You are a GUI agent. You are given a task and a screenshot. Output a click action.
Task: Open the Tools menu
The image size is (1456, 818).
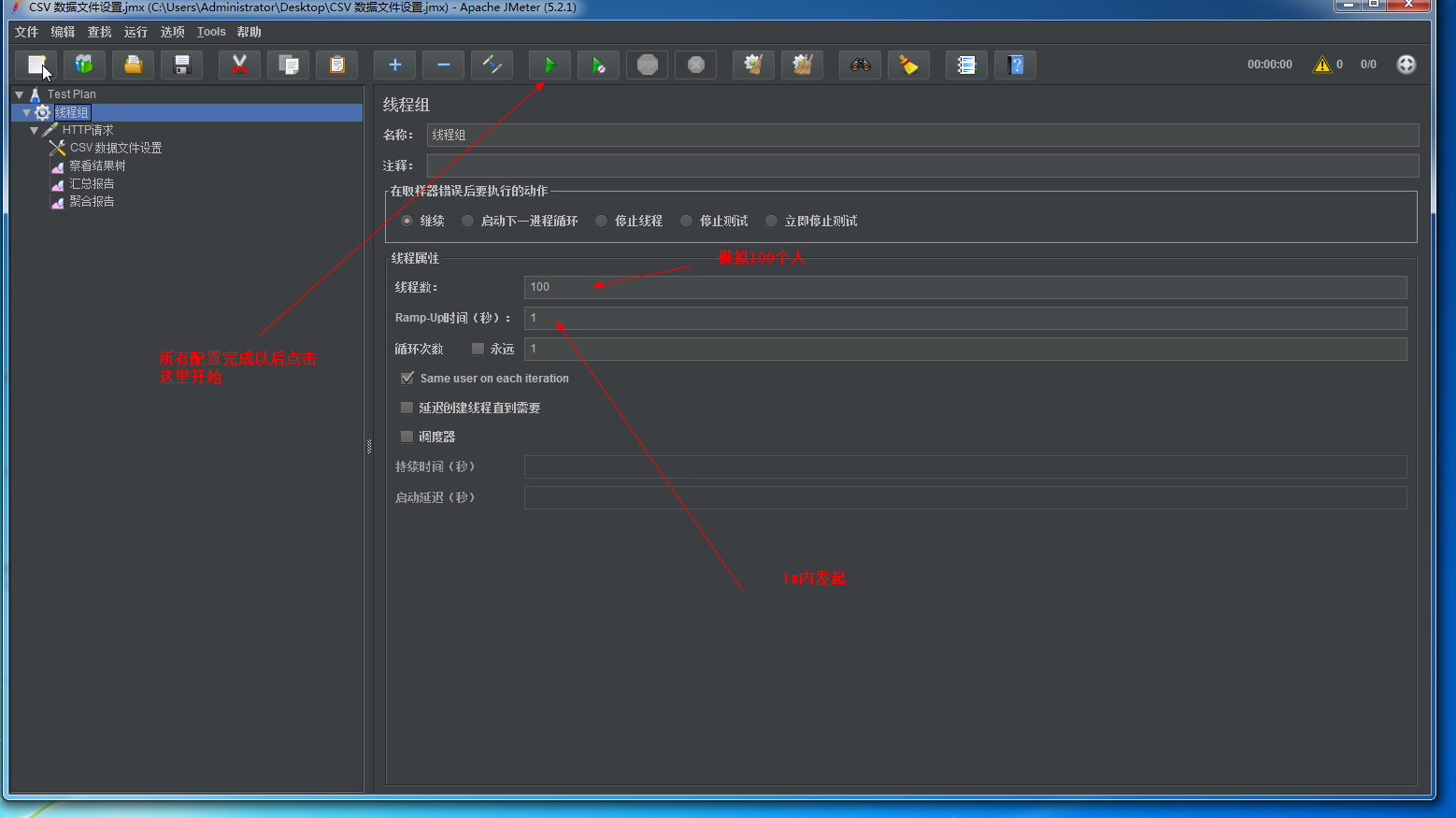tap(211, 32)
